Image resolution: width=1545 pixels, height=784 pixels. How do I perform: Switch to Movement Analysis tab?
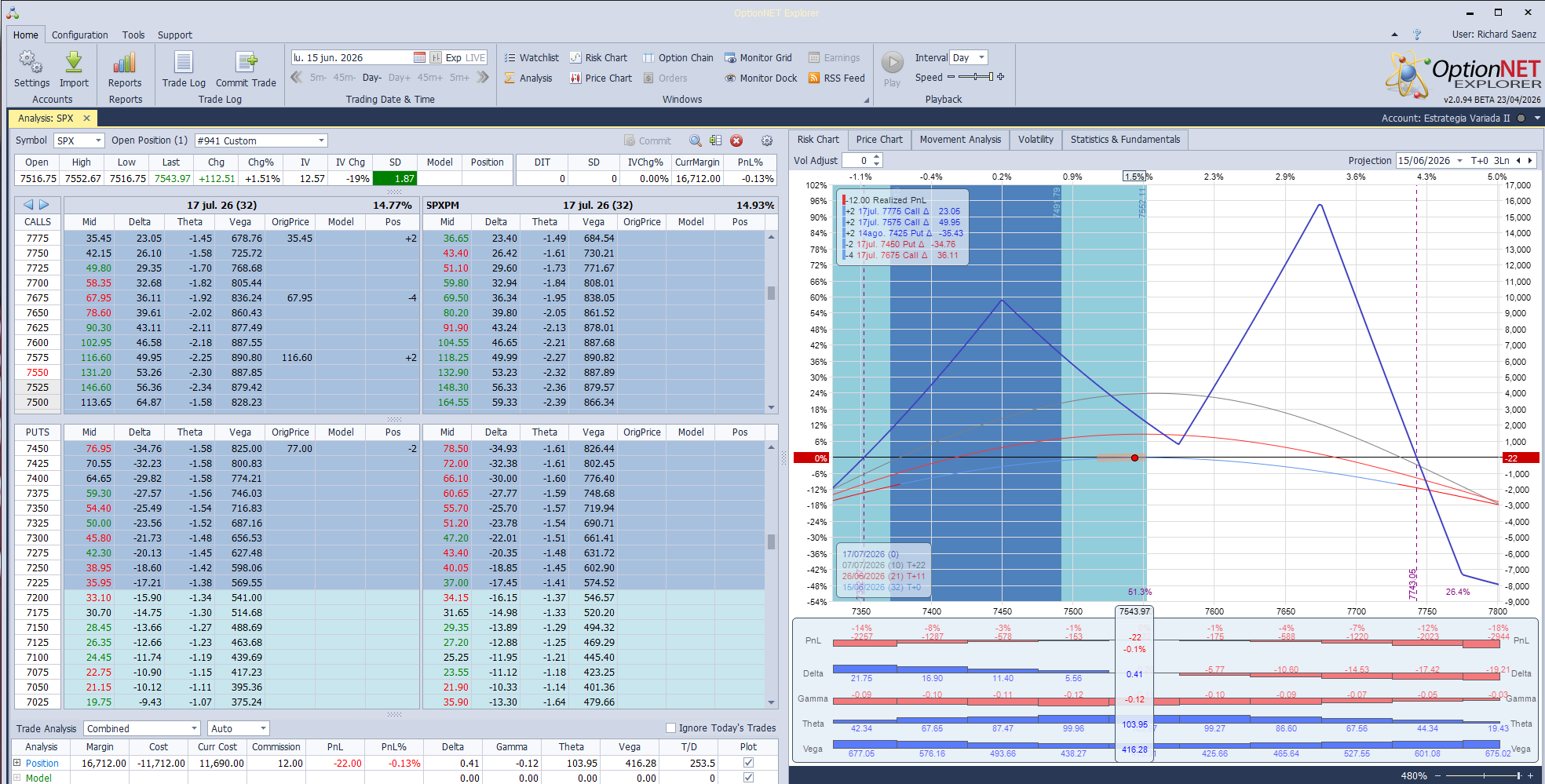[x=960, y=140]
